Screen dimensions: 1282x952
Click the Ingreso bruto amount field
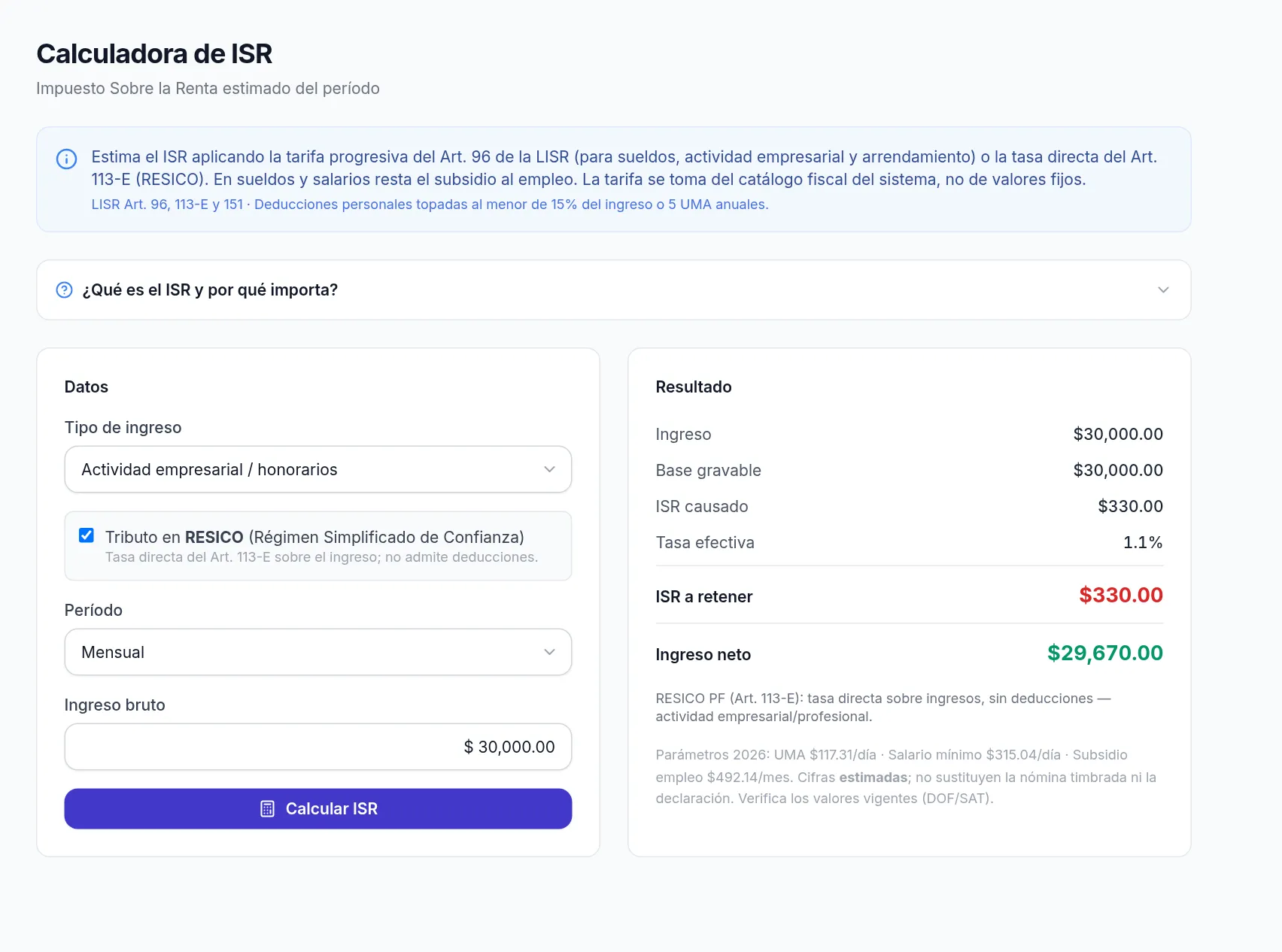pos(318,747)
